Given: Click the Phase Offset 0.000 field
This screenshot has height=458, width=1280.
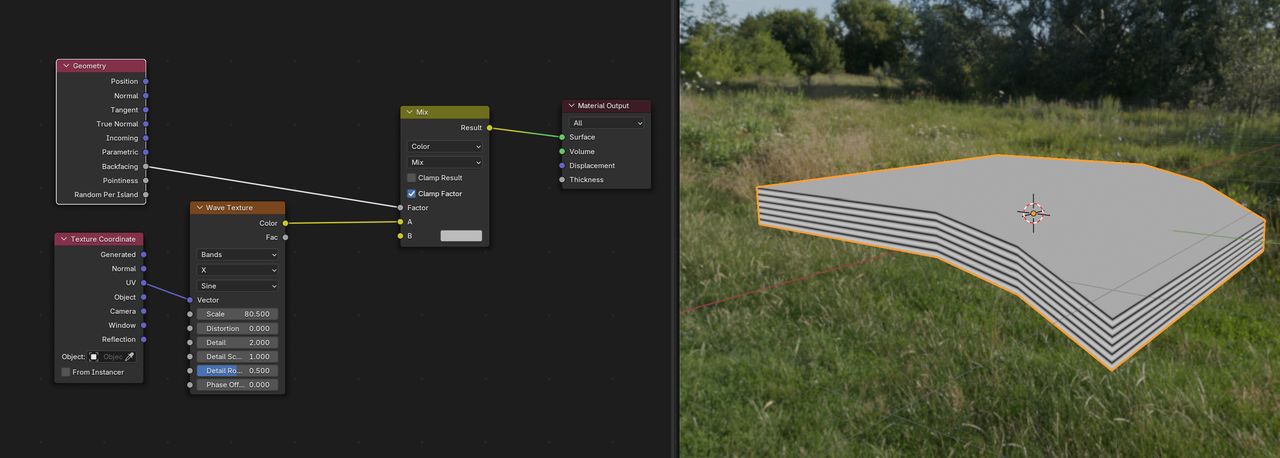Looking at the screenshot, I should click(238, 384).
